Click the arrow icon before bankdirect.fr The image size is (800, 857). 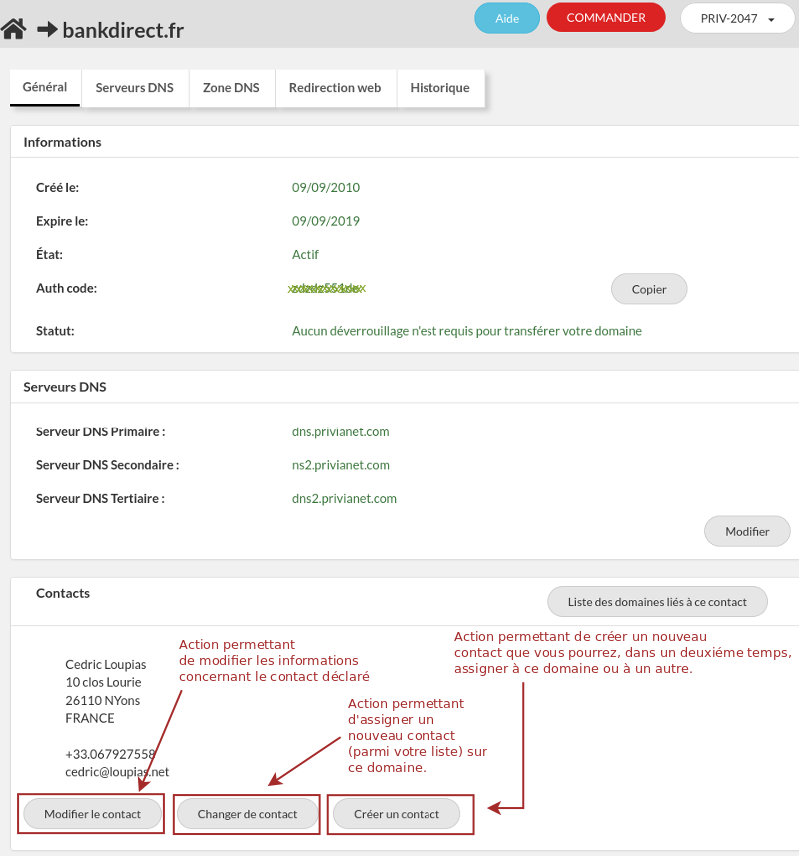tap(47, 30)
